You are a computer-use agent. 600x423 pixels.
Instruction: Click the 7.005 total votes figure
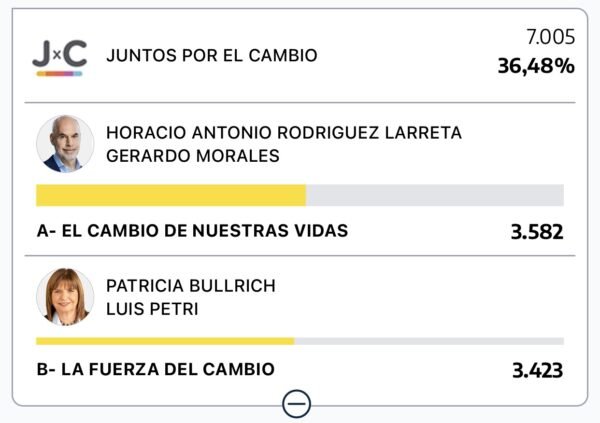[550, 37]
